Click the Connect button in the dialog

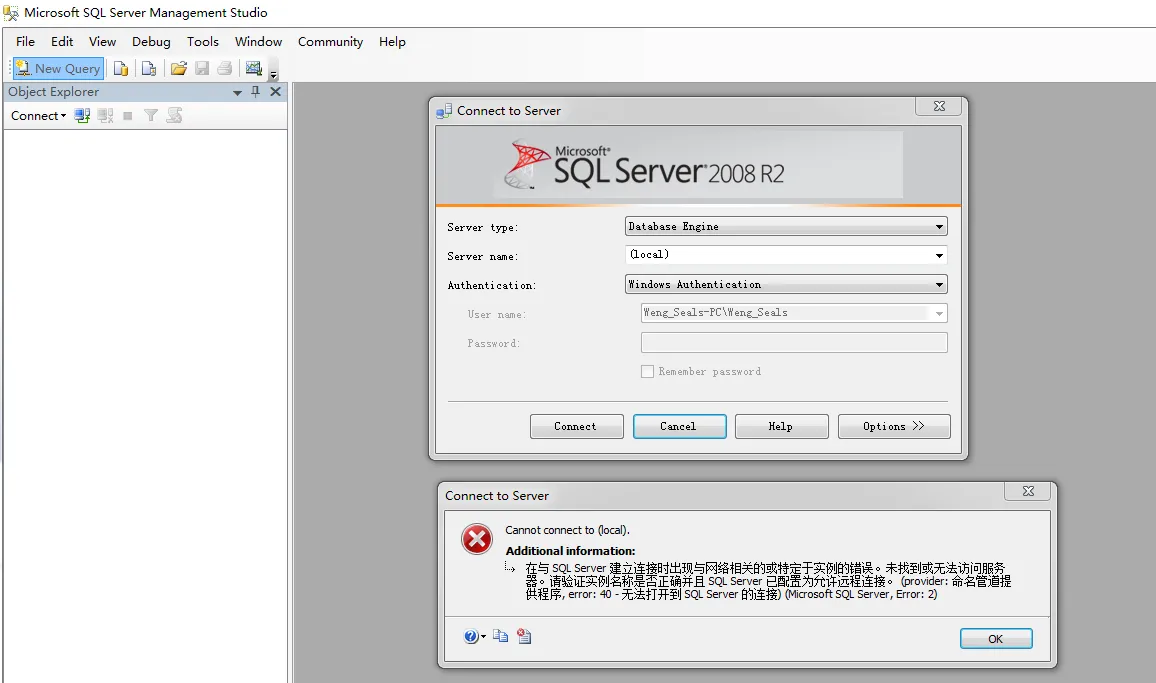pos(577,426)
